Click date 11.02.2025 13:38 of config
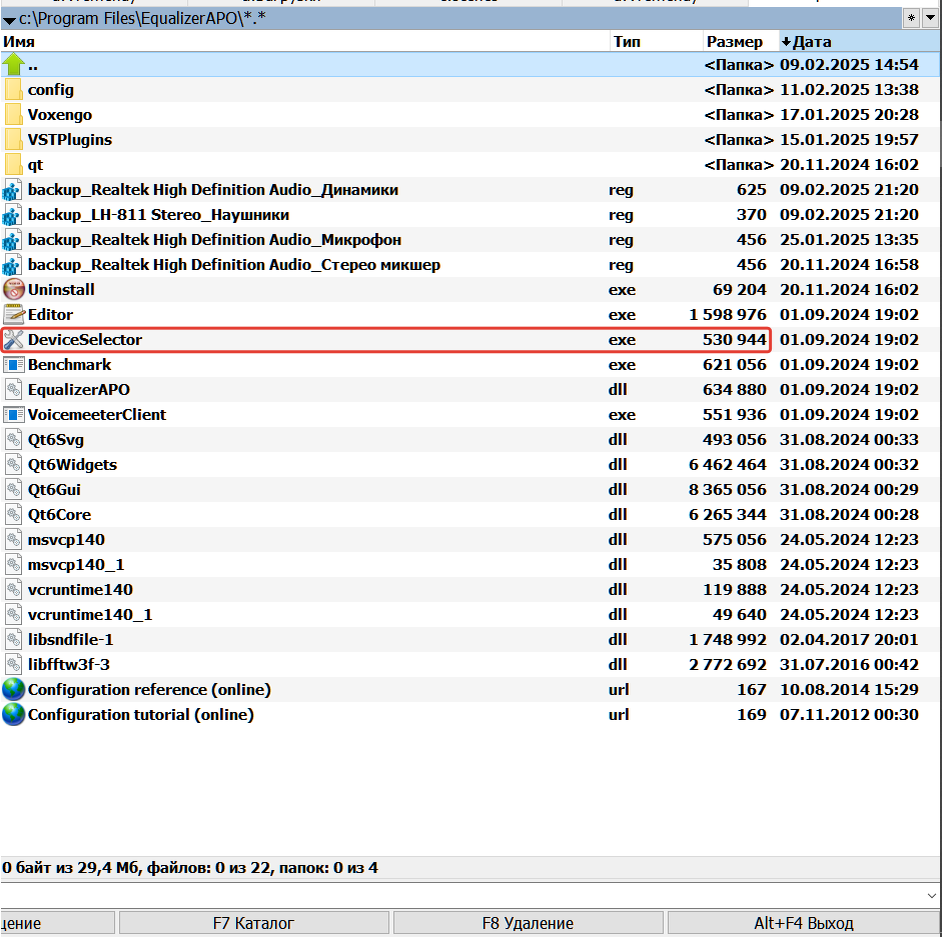 click(x=849, y=89)
